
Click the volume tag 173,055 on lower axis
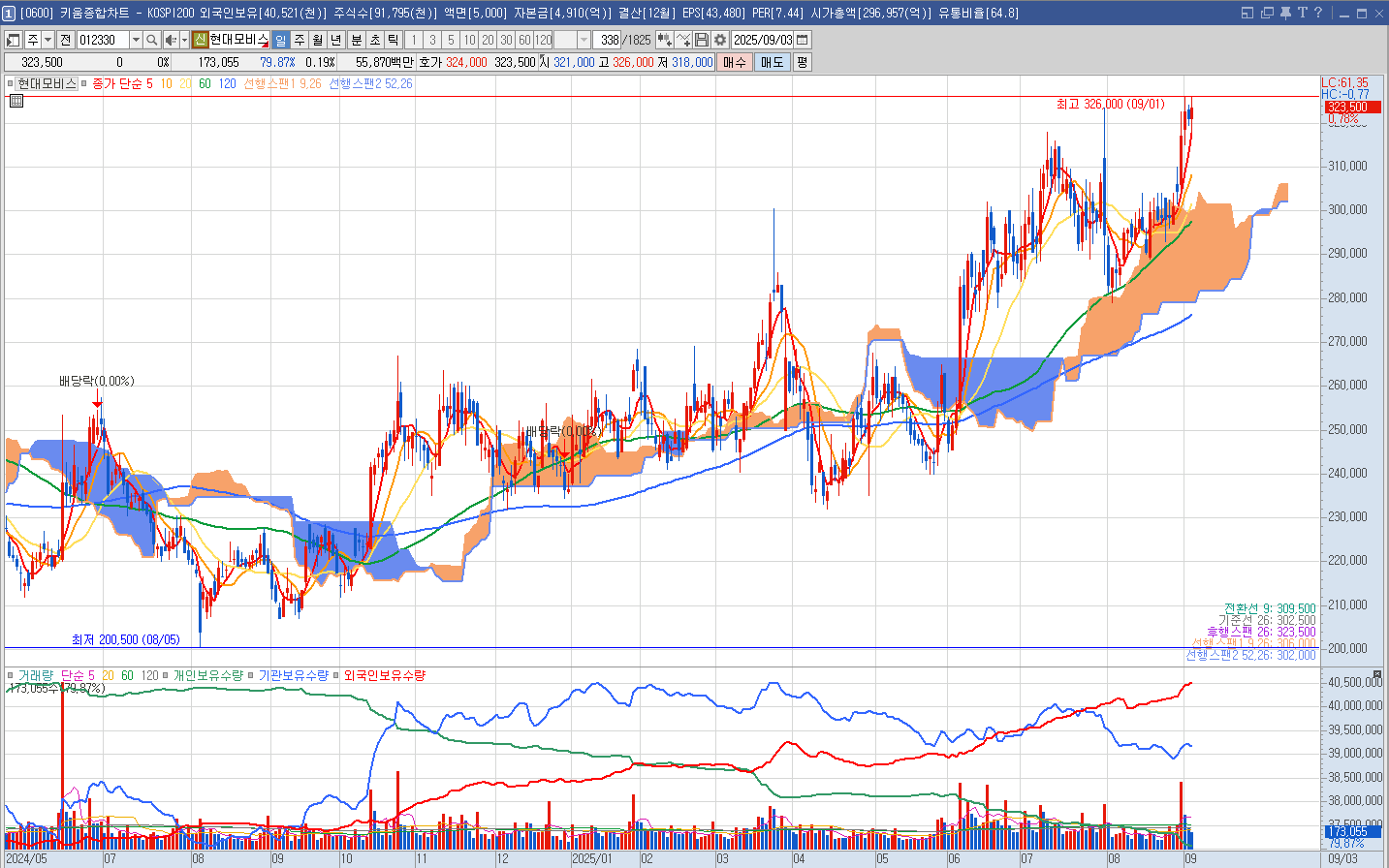click(x=1352, y=831)
